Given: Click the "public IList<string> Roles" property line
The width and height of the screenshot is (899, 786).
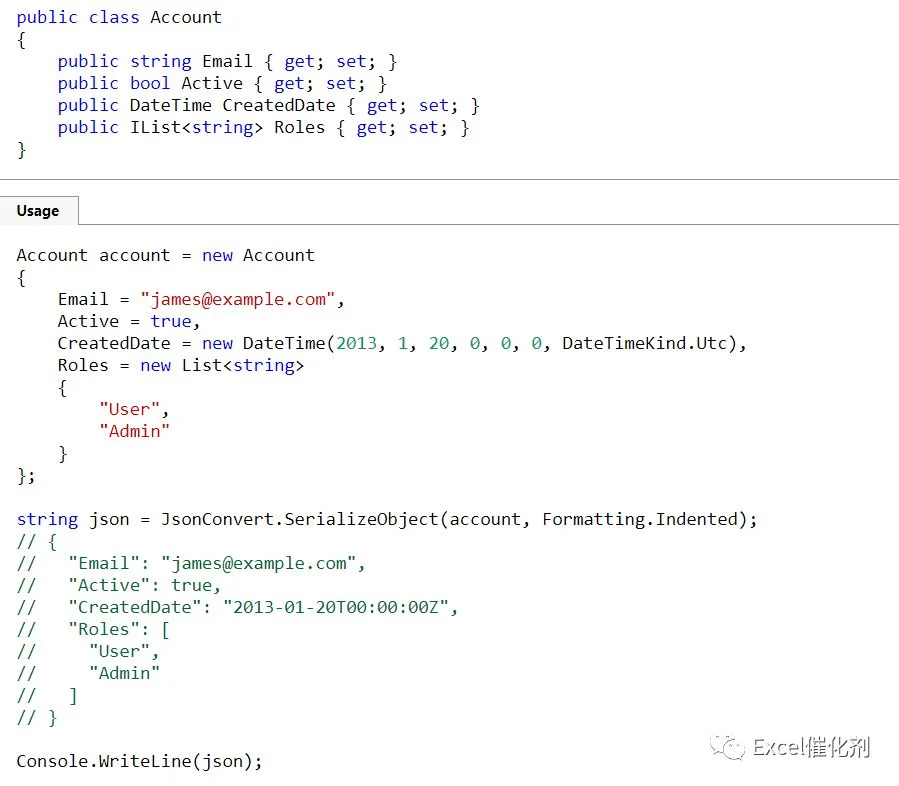Looking at the screenshot, I should (x=263, y=127).
